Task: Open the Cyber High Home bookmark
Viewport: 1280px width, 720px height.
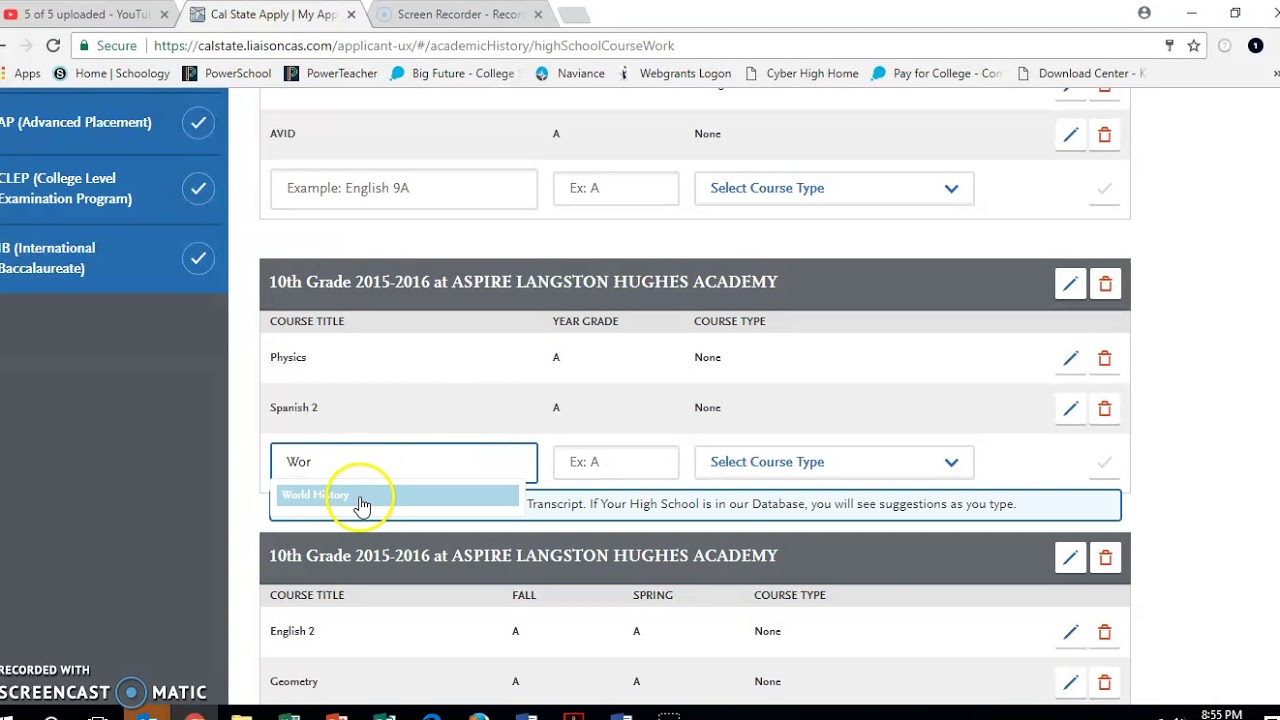Action: (801, 73)
